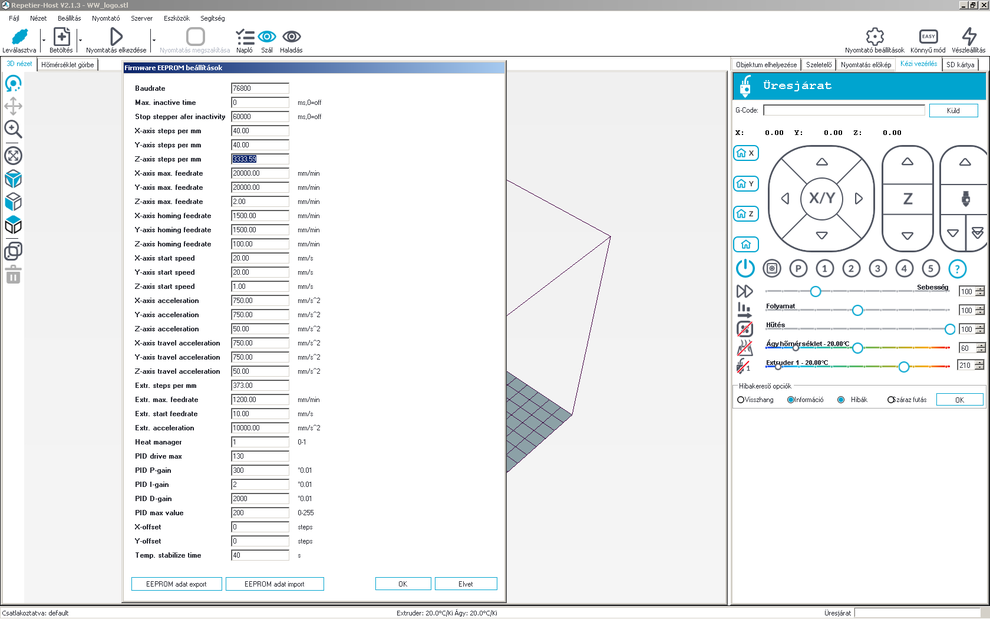Click the EEPROM adat export button
Screen dimensions: 990x619
pyautogui.click(x=176, y=584)
